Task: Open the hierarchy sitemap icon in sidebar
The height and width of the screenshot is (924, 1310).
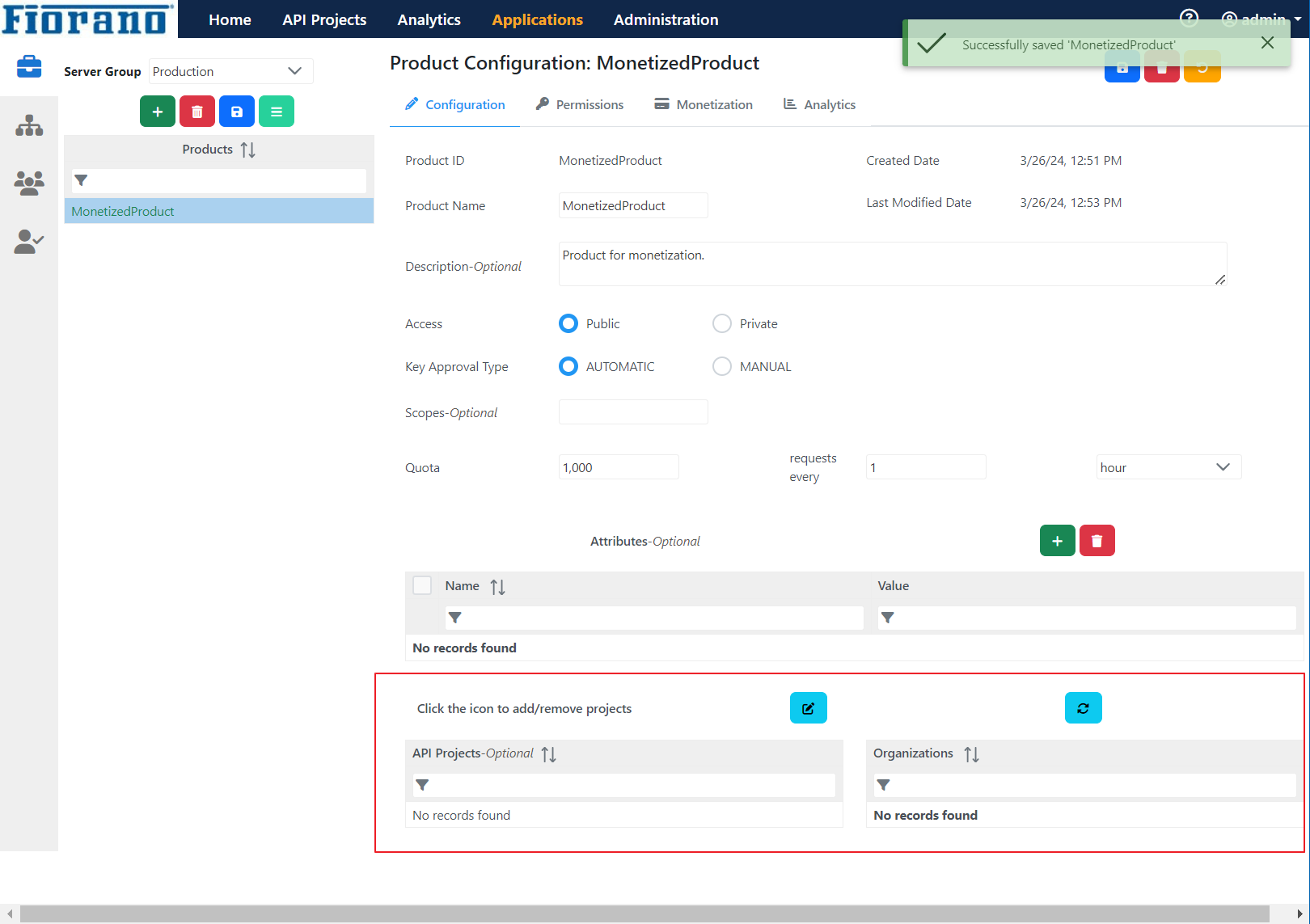Action: coord(29,125)
